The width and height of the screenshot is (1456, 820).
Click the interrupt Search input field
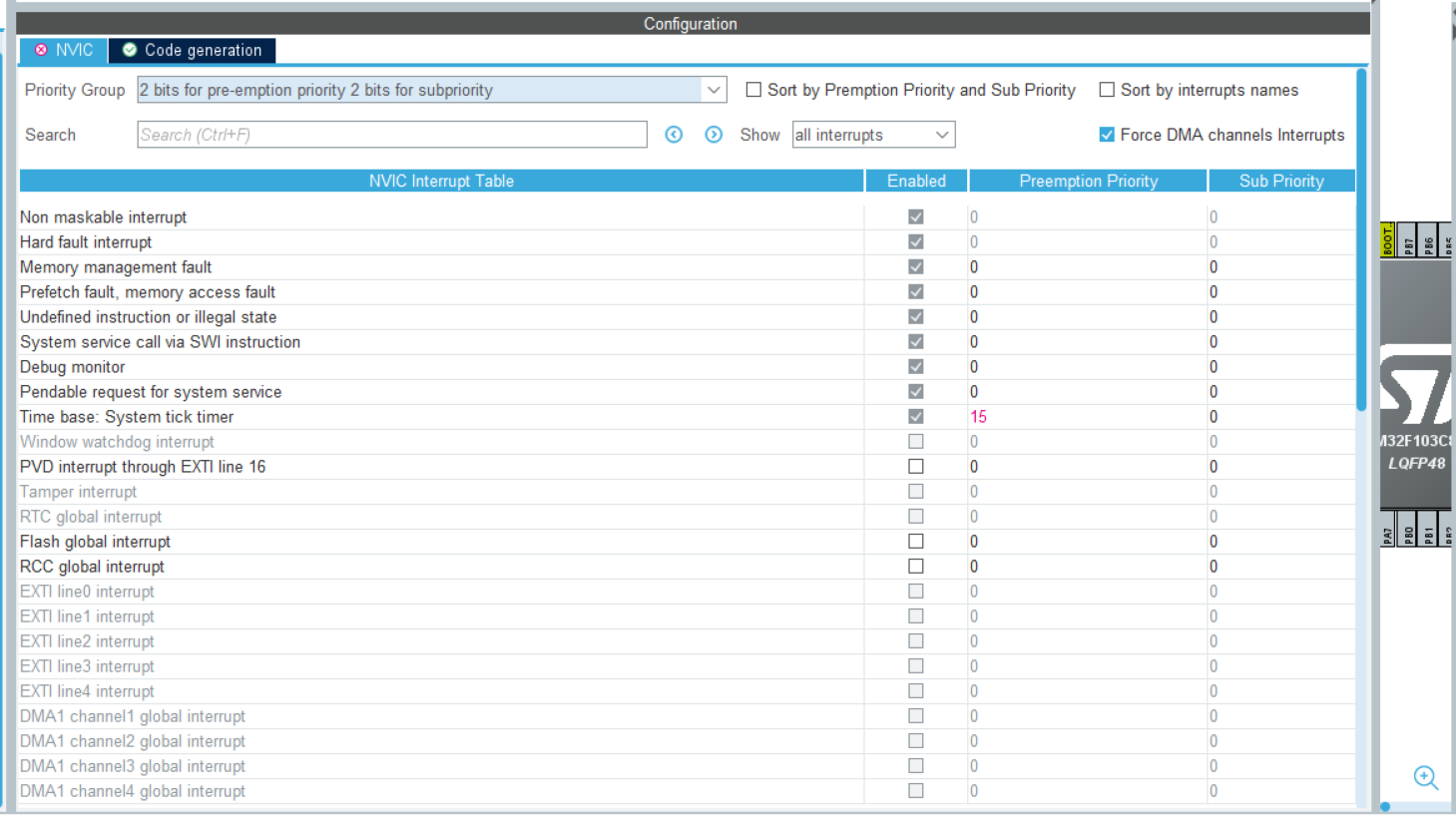[x=392, y=135]
